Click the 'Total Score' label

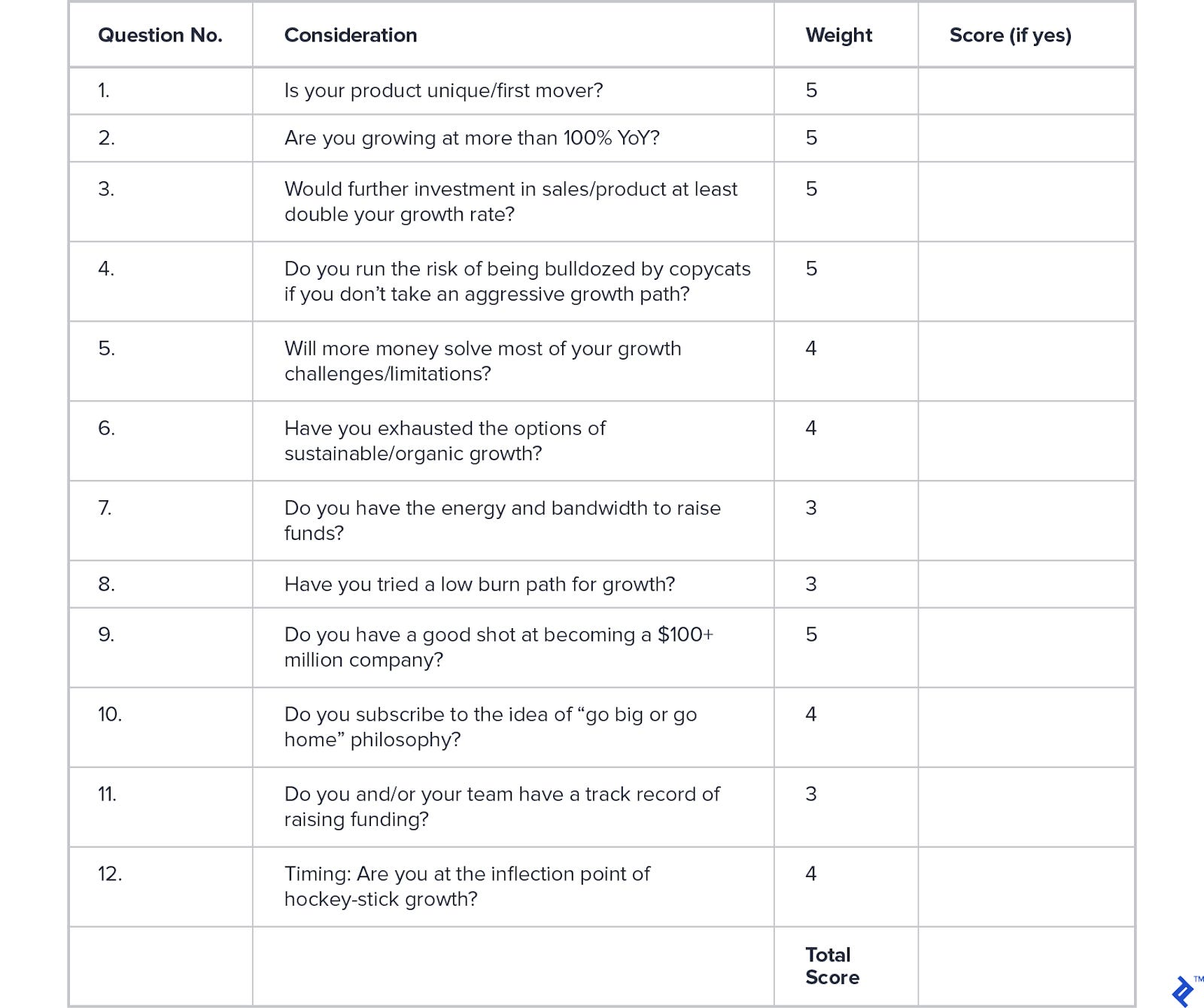tap(832, 966)
